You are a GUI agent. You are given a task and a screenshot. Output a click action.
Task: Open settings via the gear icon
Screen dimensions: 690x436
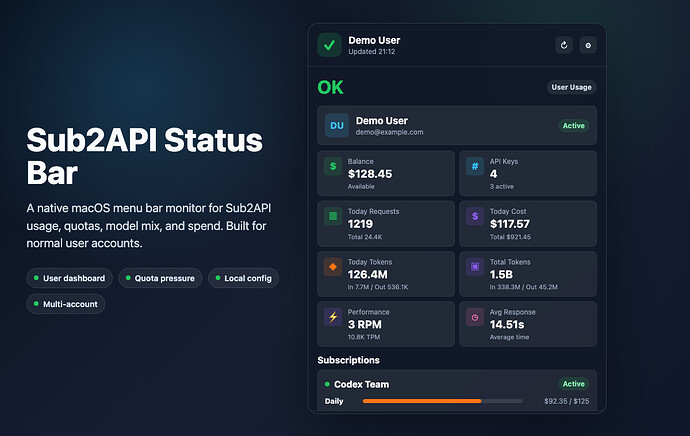tap(588, 45)
